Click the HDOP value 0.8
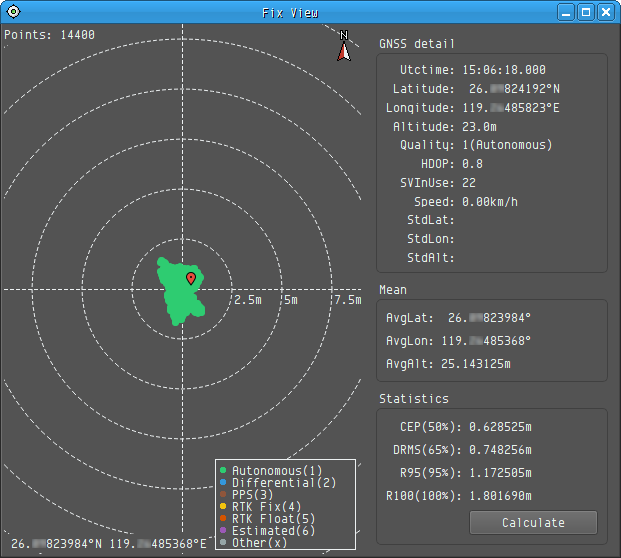Viewport: 621px width, 558px height. 472,164
